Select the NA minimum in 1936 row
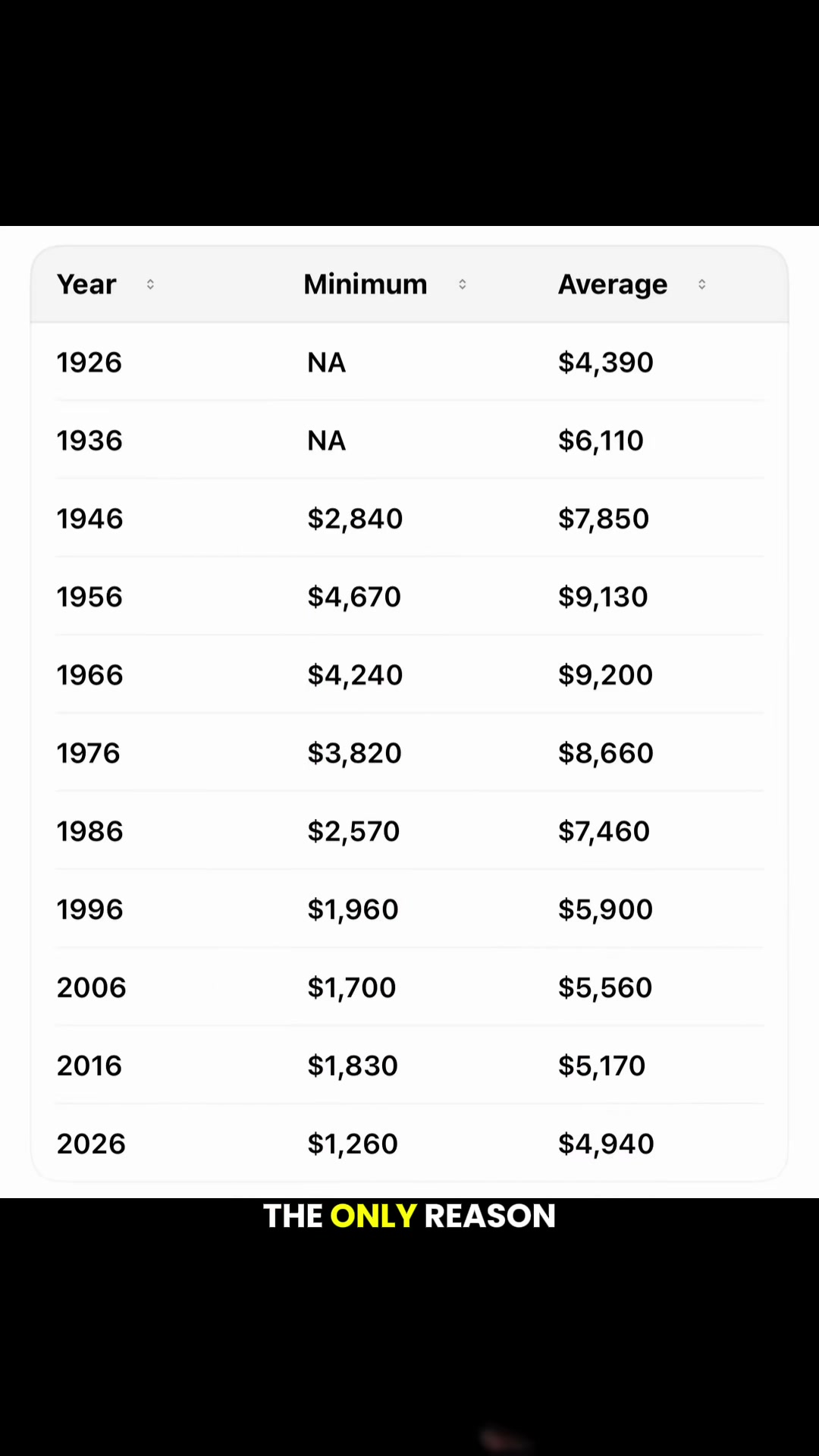The height and width of the screenshot is (1456, 819). [327, 441]
